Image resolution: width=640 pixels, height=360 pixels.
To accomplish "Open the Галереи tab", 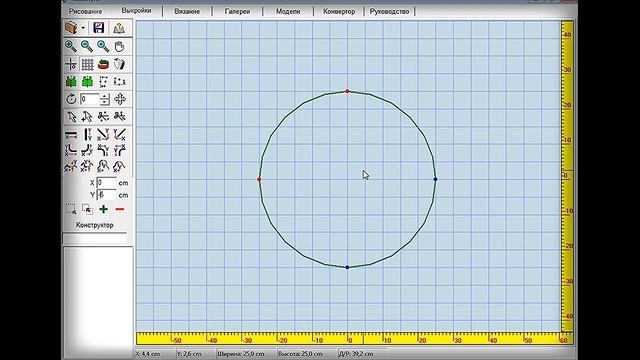I will (237, 11).
